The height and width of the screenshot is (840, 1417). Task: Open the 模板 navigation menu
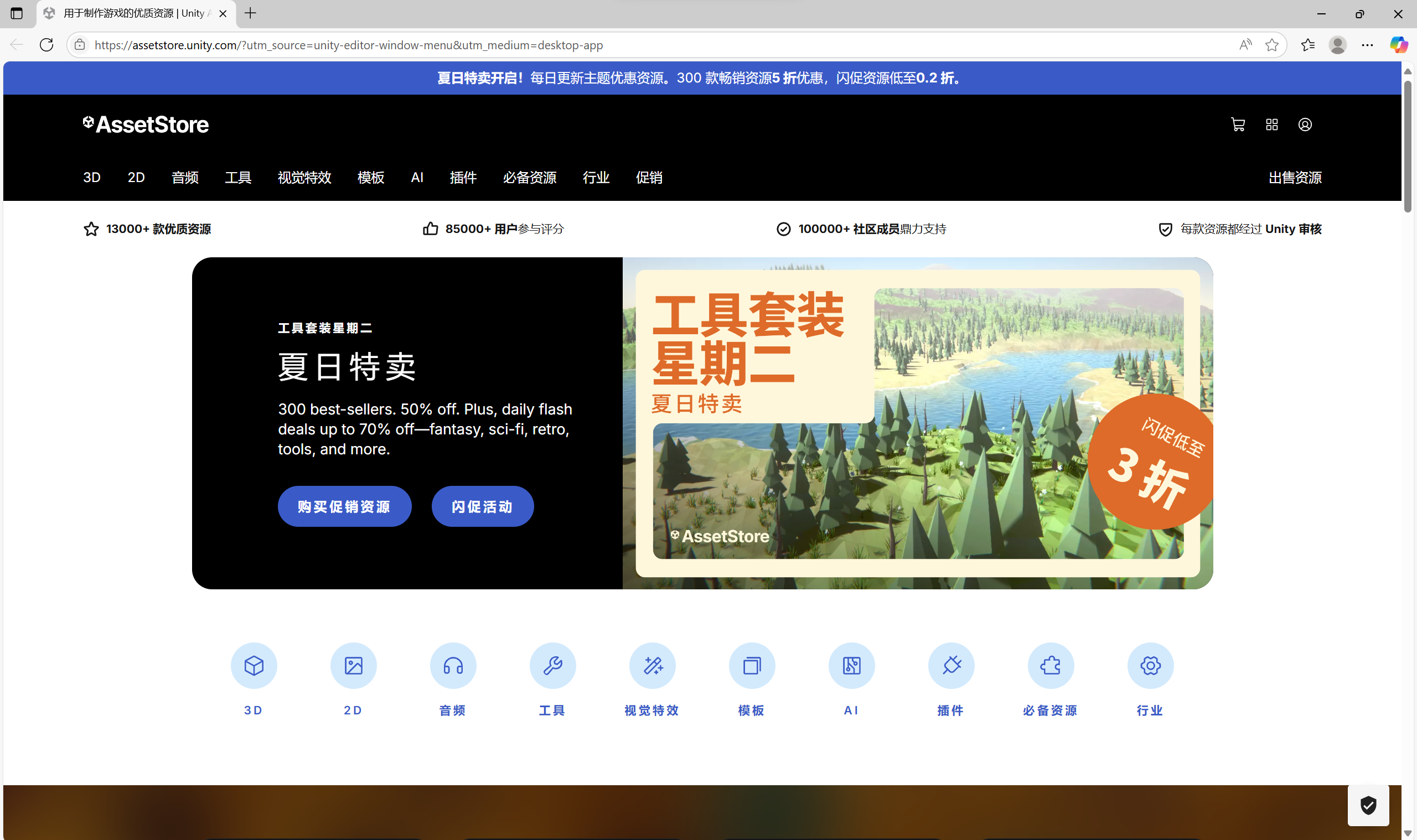371,178
